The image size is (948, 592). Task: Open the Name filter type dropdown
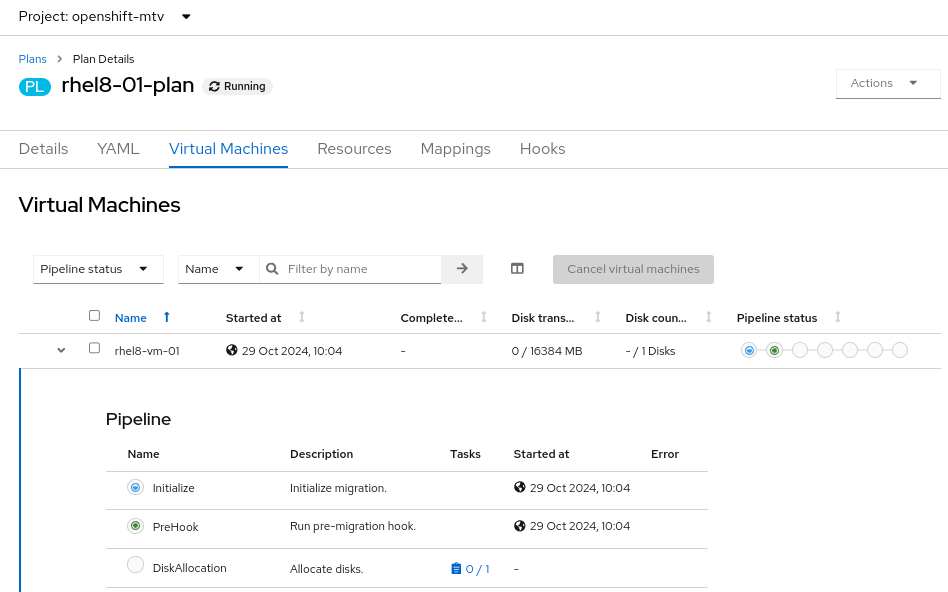(218, 269)
